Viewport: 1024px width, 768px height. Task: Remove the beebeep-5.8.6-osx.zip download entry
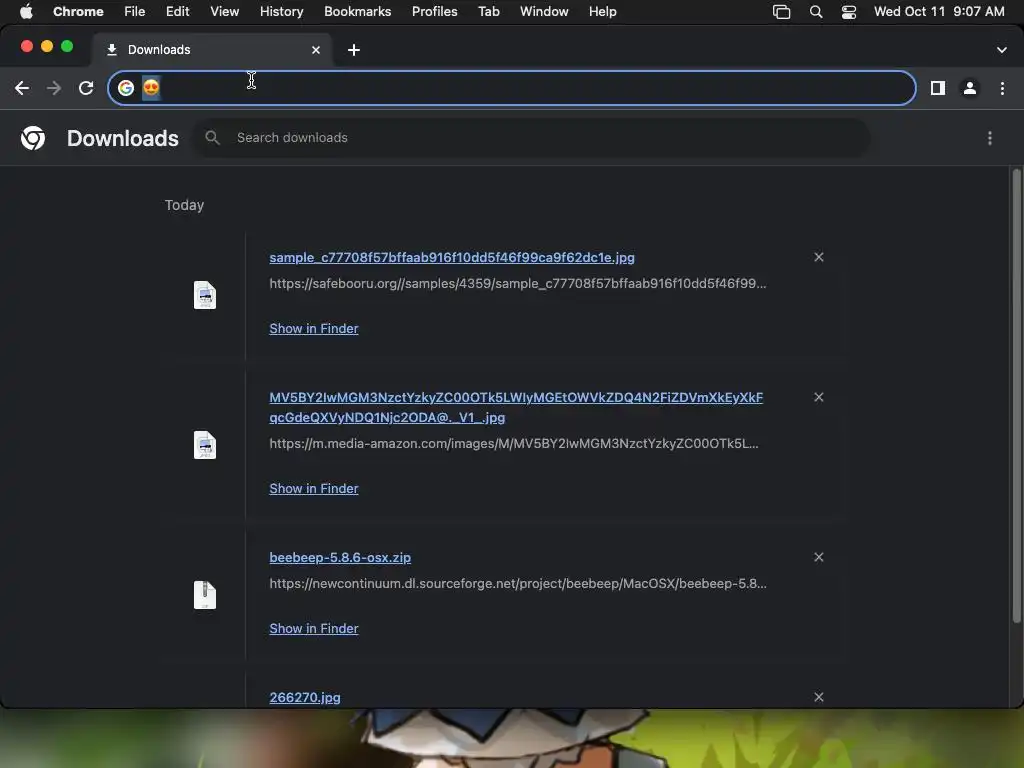pyautogui.click(x=819, y=557)
